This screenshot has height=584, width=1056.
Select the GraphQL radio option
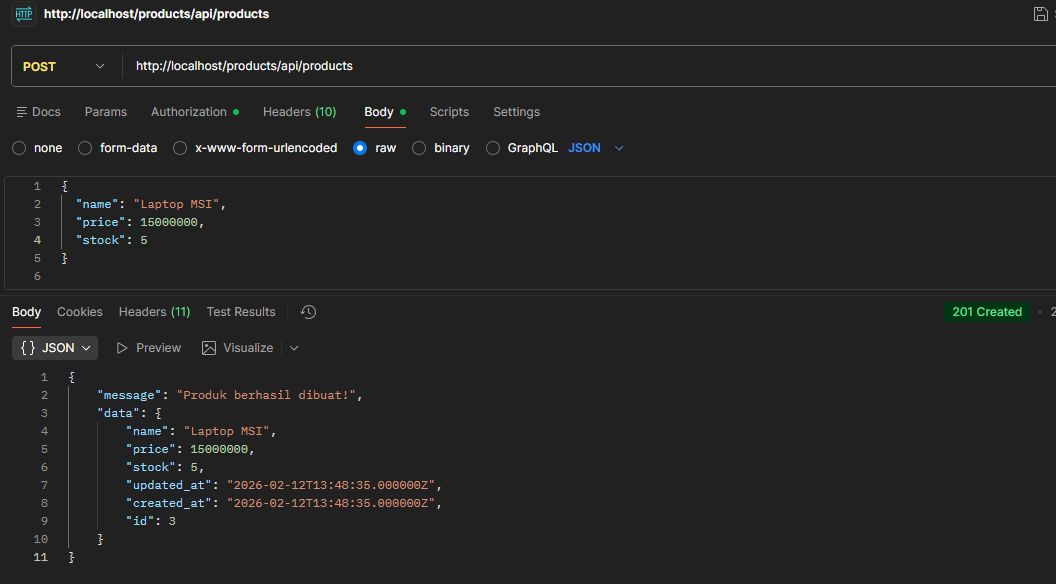[x=492, y=148]
